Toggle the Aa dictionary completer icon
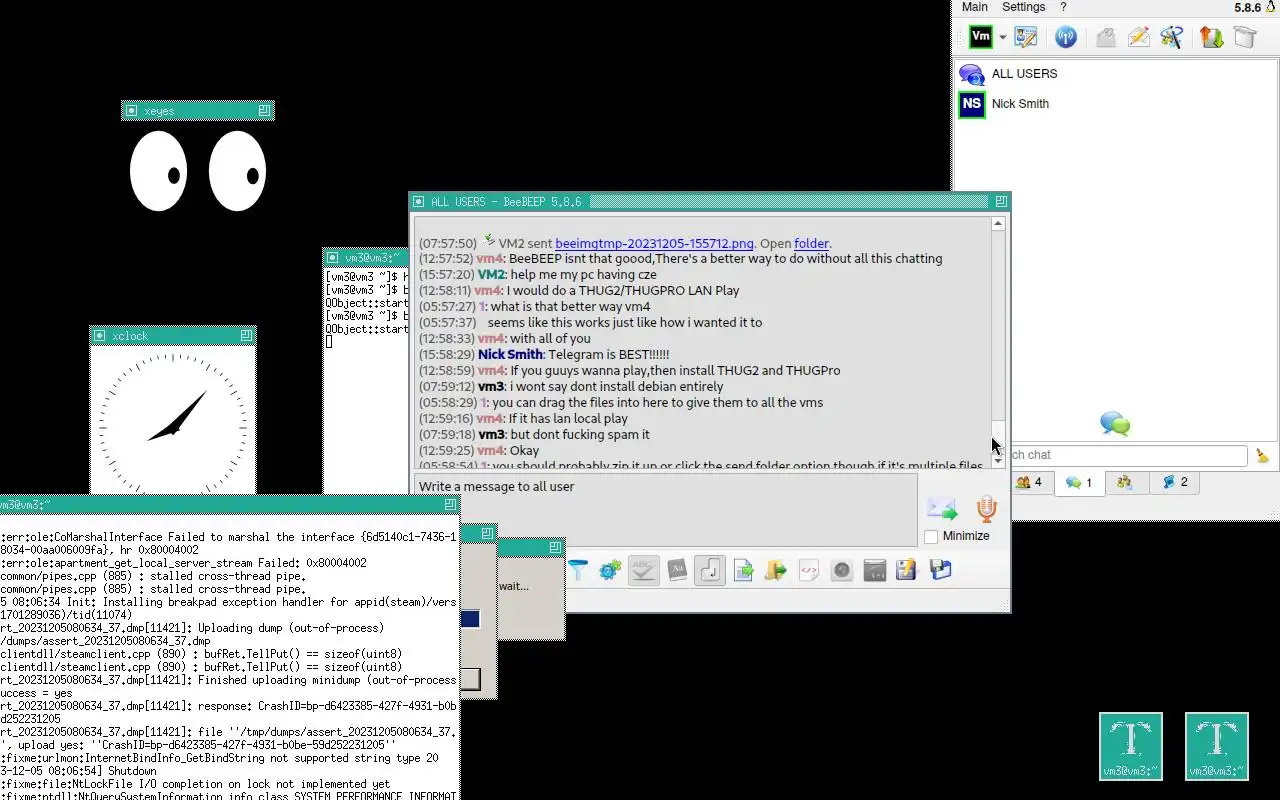The height and width of the screenshot is (800, 1280). (x=677, y=570)
